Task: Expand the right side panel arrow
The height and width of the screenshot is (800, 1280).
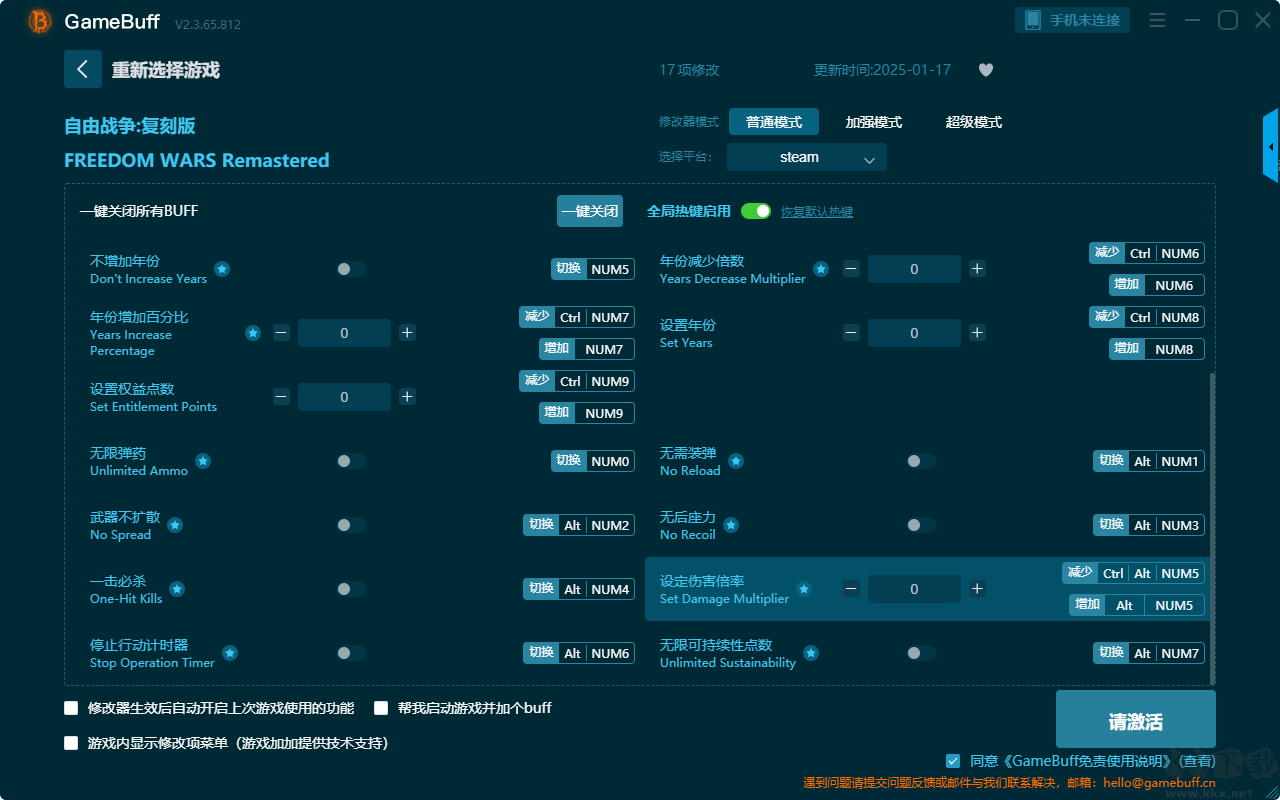Action: pyautogui.click(x=1271, y=147)
